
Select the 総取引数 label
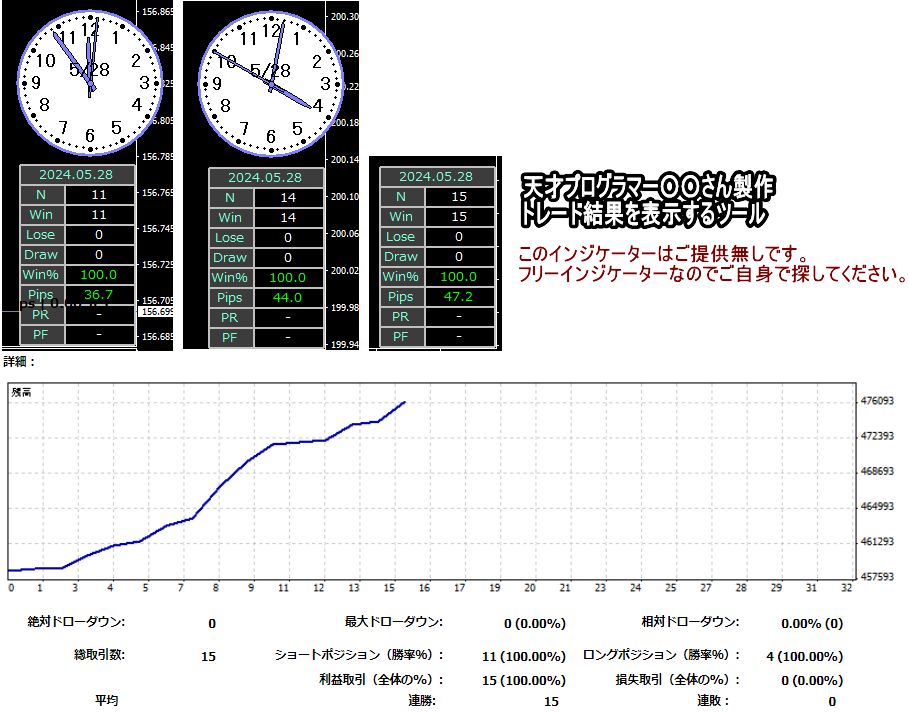pos(99,656)
